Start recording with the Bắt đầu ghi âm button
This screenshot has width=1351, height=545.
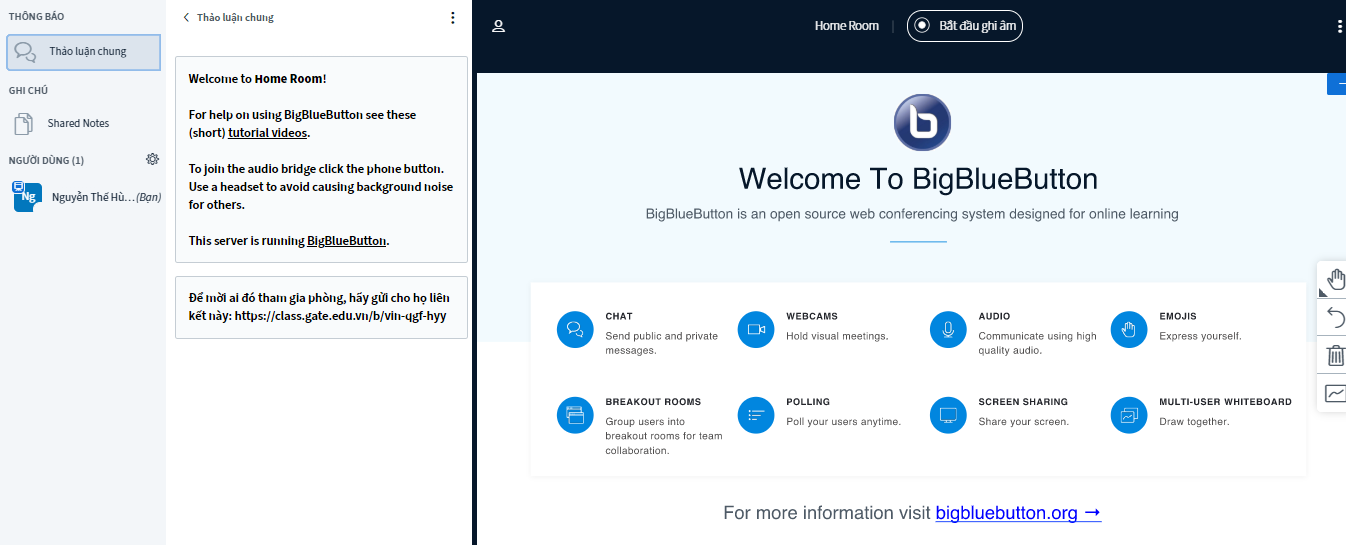tap(965, 26)
